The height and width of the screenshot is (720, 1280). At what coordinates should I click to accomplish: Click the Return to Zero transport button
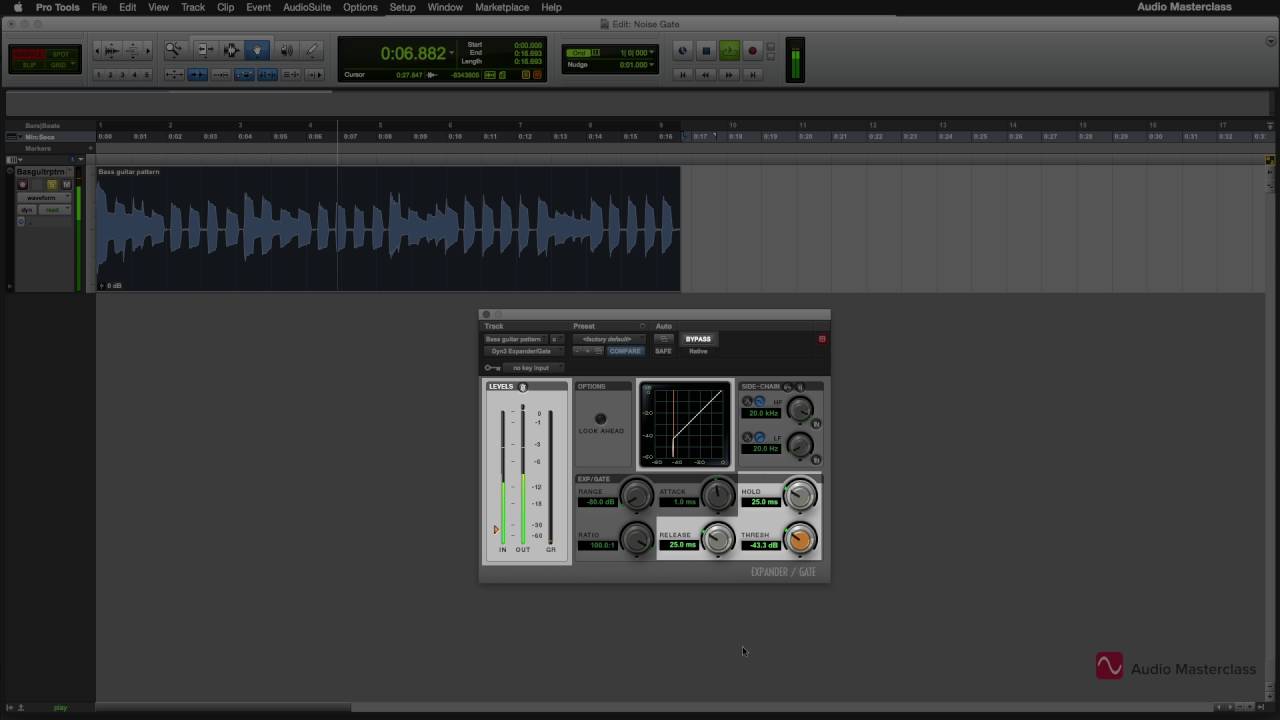click(683, 75)
